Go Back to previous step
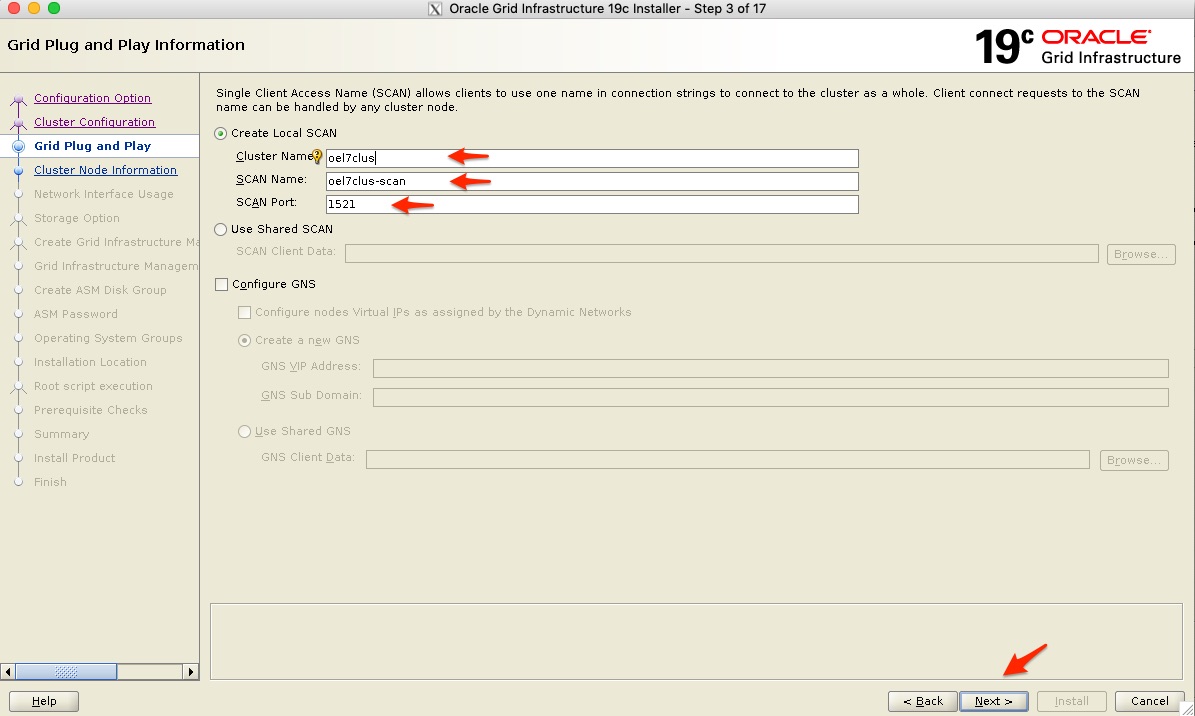This screenshot has height=716, width=1195. click(923, 701)
